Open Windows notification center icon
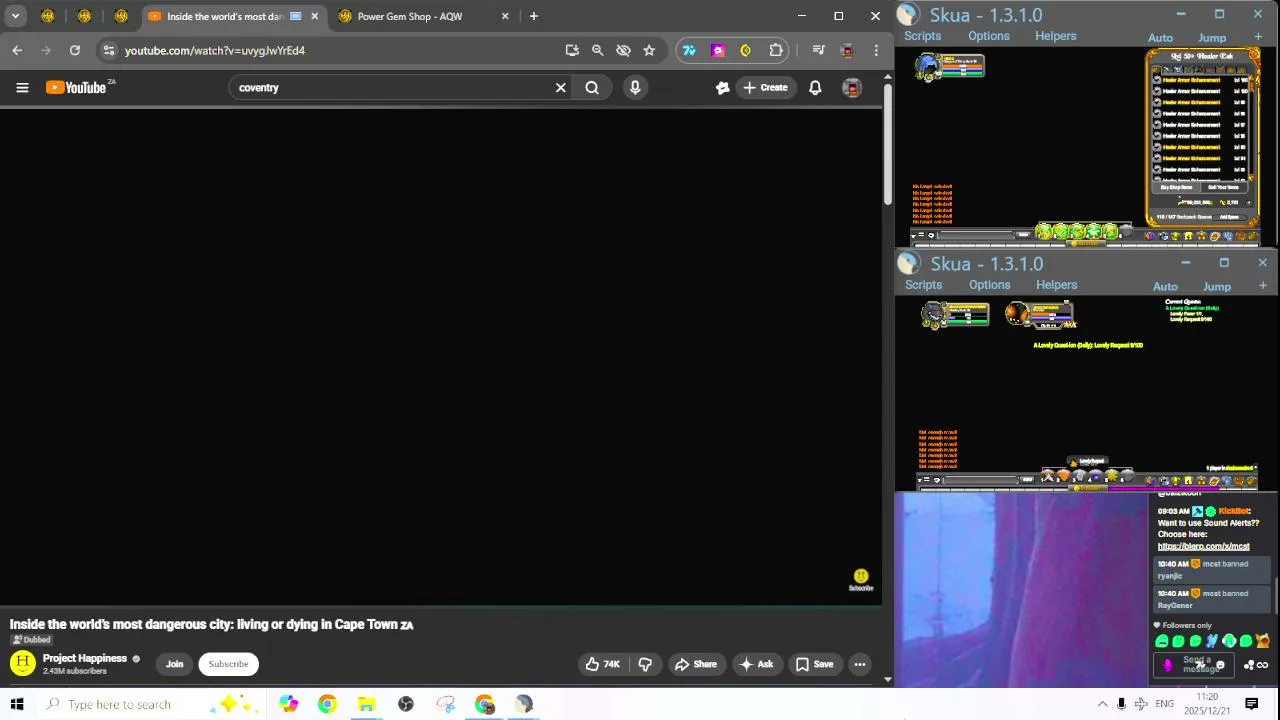The width and height of the screenshot is (1280, 720). (x=1251, y=704)
